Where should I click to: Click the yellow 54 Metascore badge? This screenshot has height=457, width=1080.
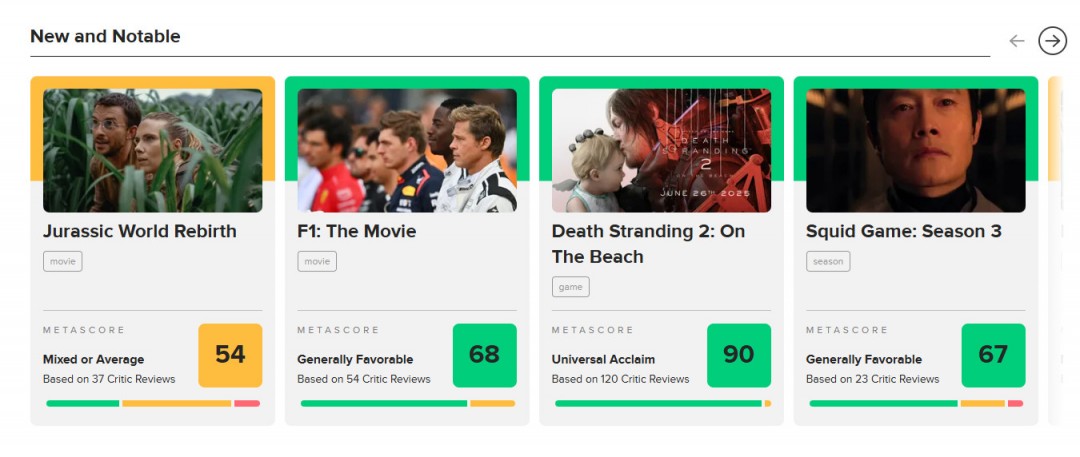230,355
